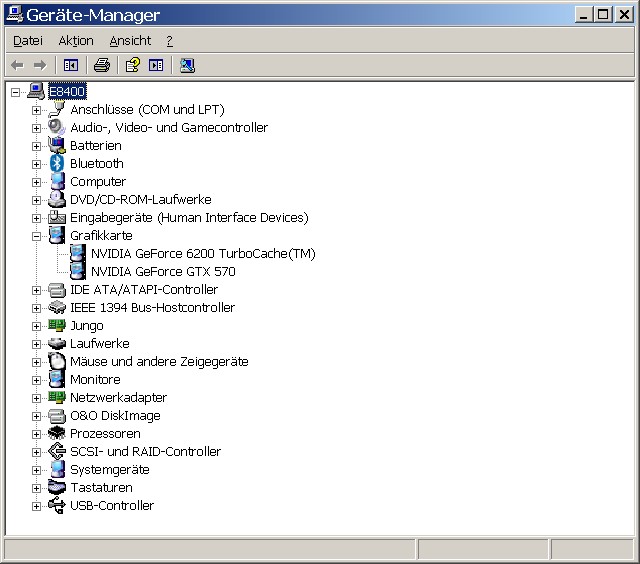Select NVIDIA GeForce GTX 570

[163, 272]
